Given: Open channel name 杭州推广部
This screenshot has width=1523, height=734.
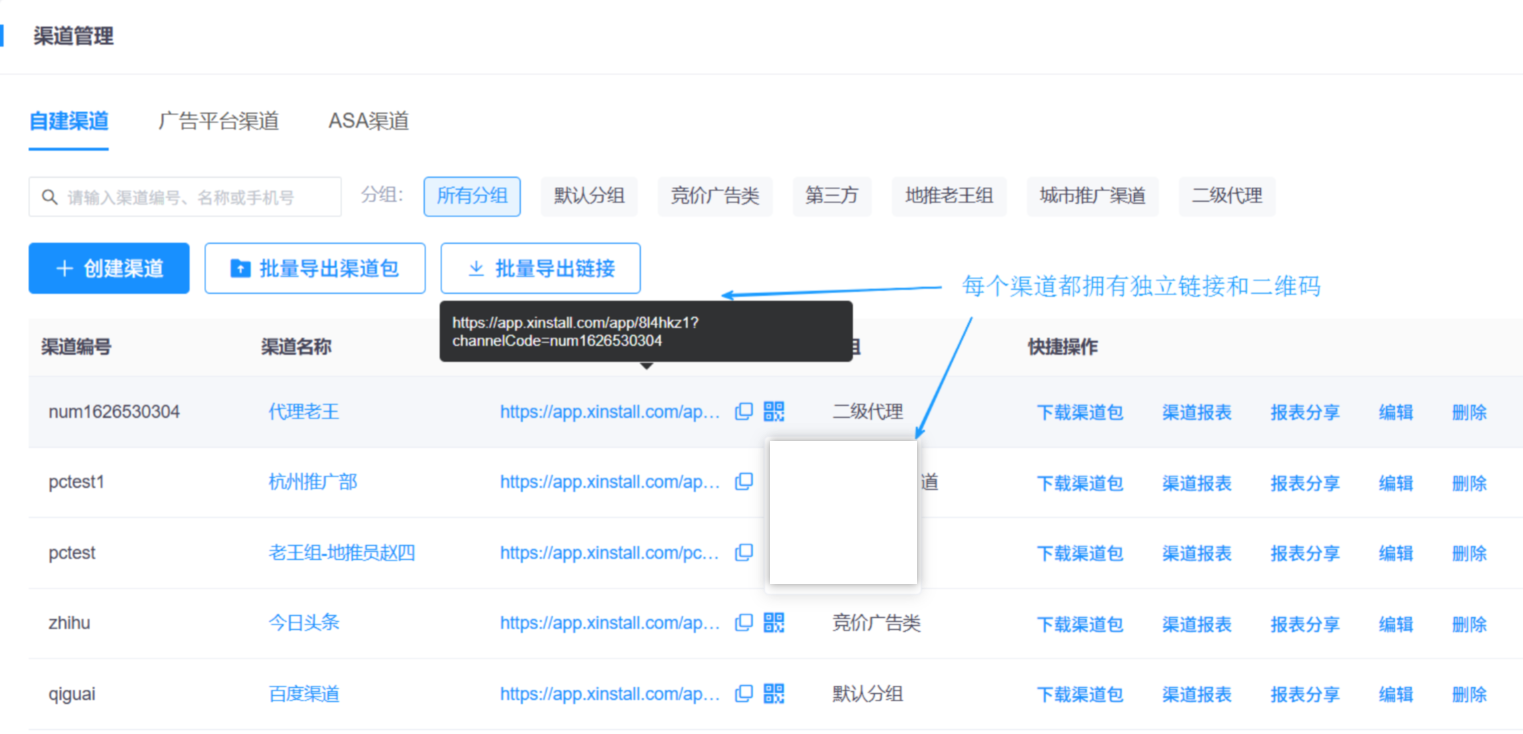Looking at the screenshot, I should pos(313,482).
